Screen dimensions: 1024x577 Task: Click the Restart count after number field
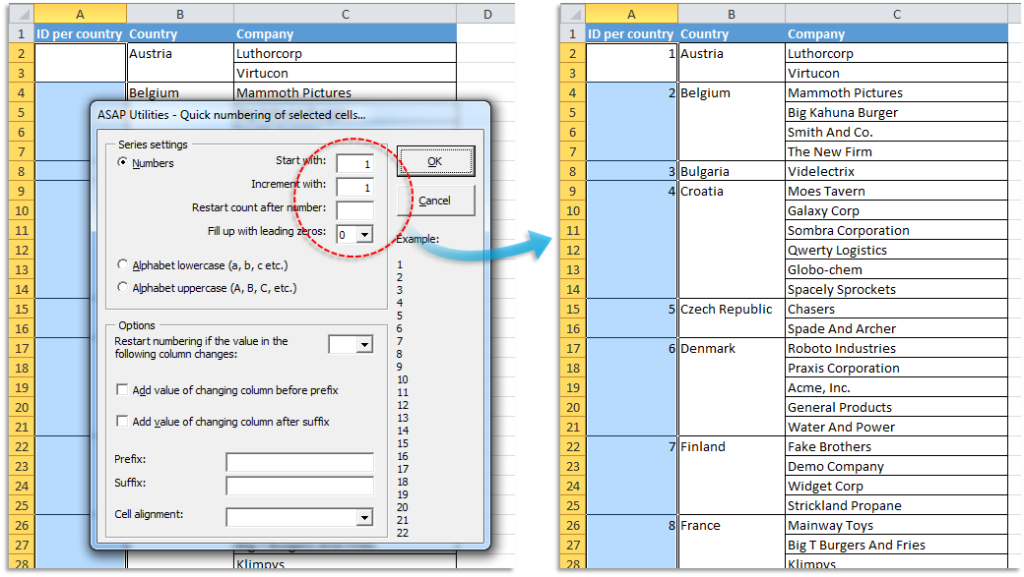coord(354,208)
